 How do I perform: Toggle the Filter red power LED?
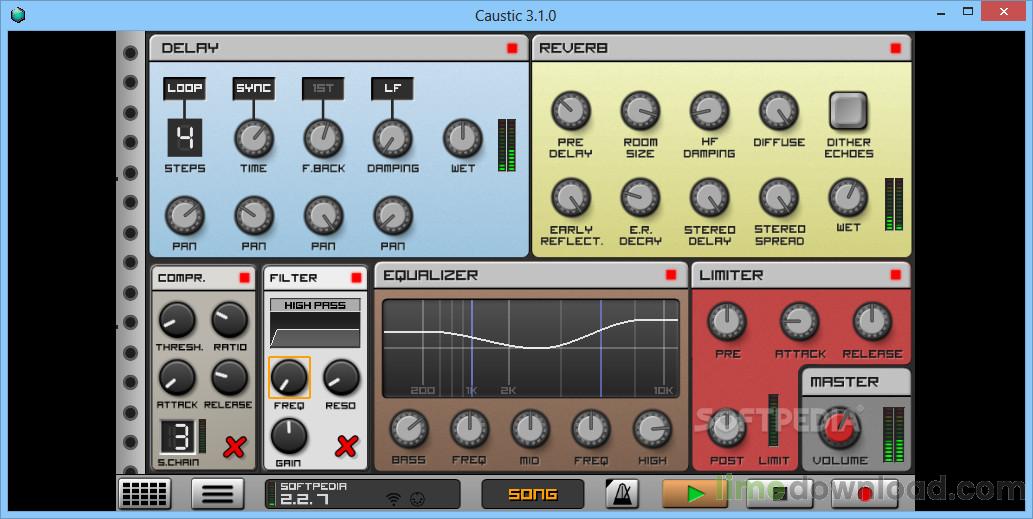356,278
